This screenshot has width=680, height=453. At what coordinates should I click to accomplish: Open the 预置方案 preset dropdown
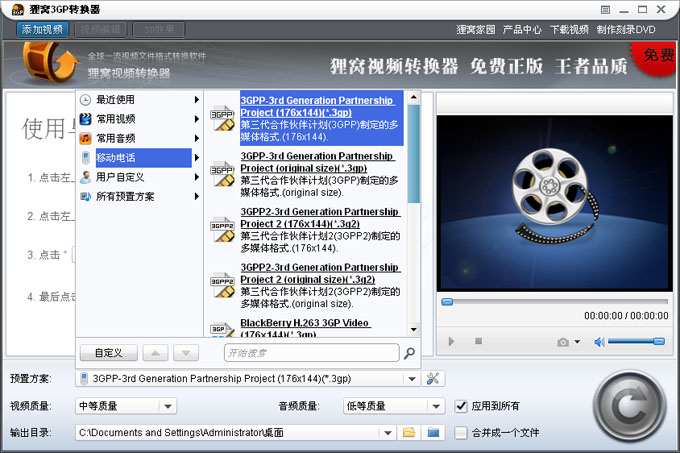coord(412,379)
